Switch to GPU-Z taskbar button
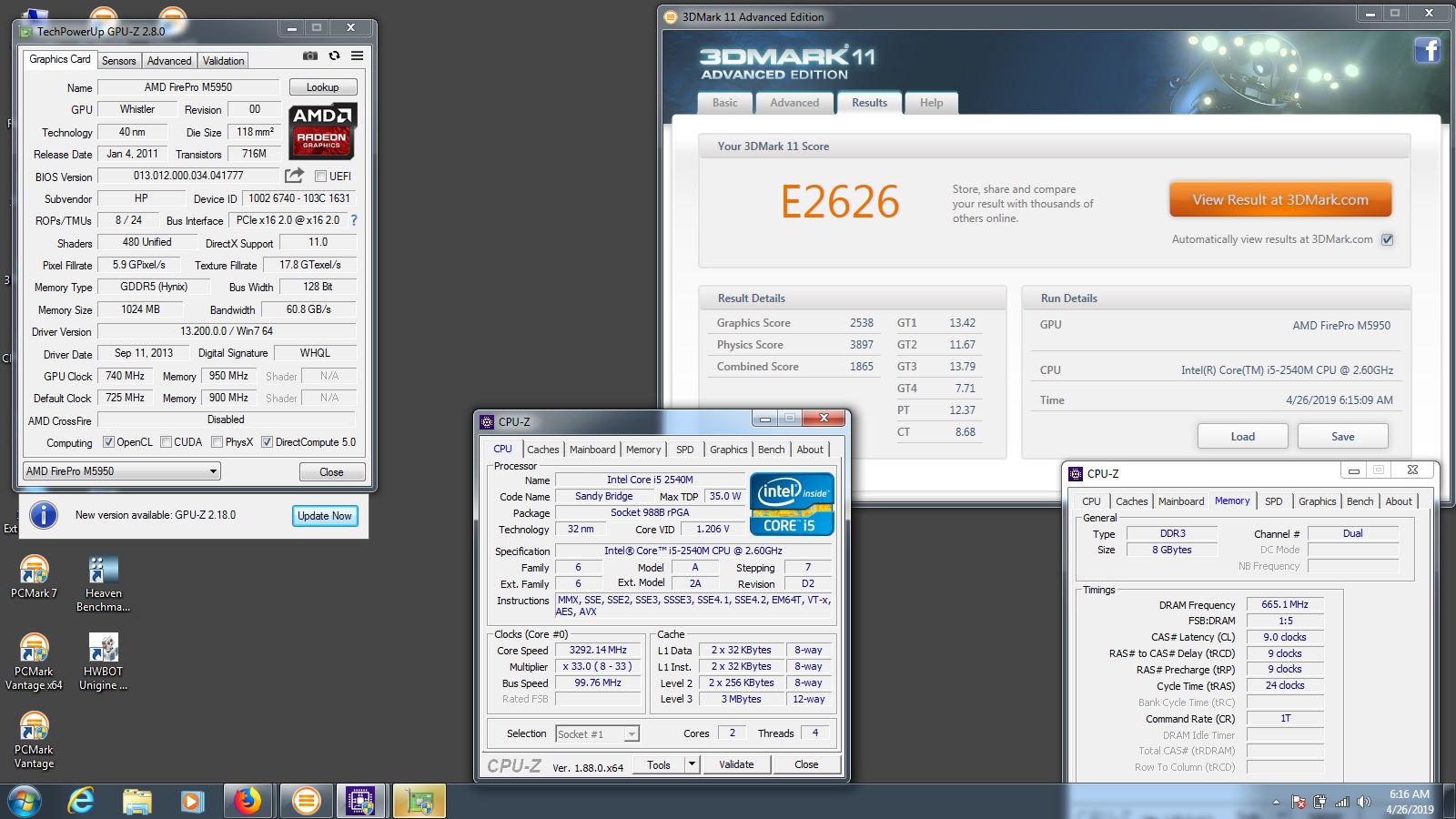 click(419, 801)
